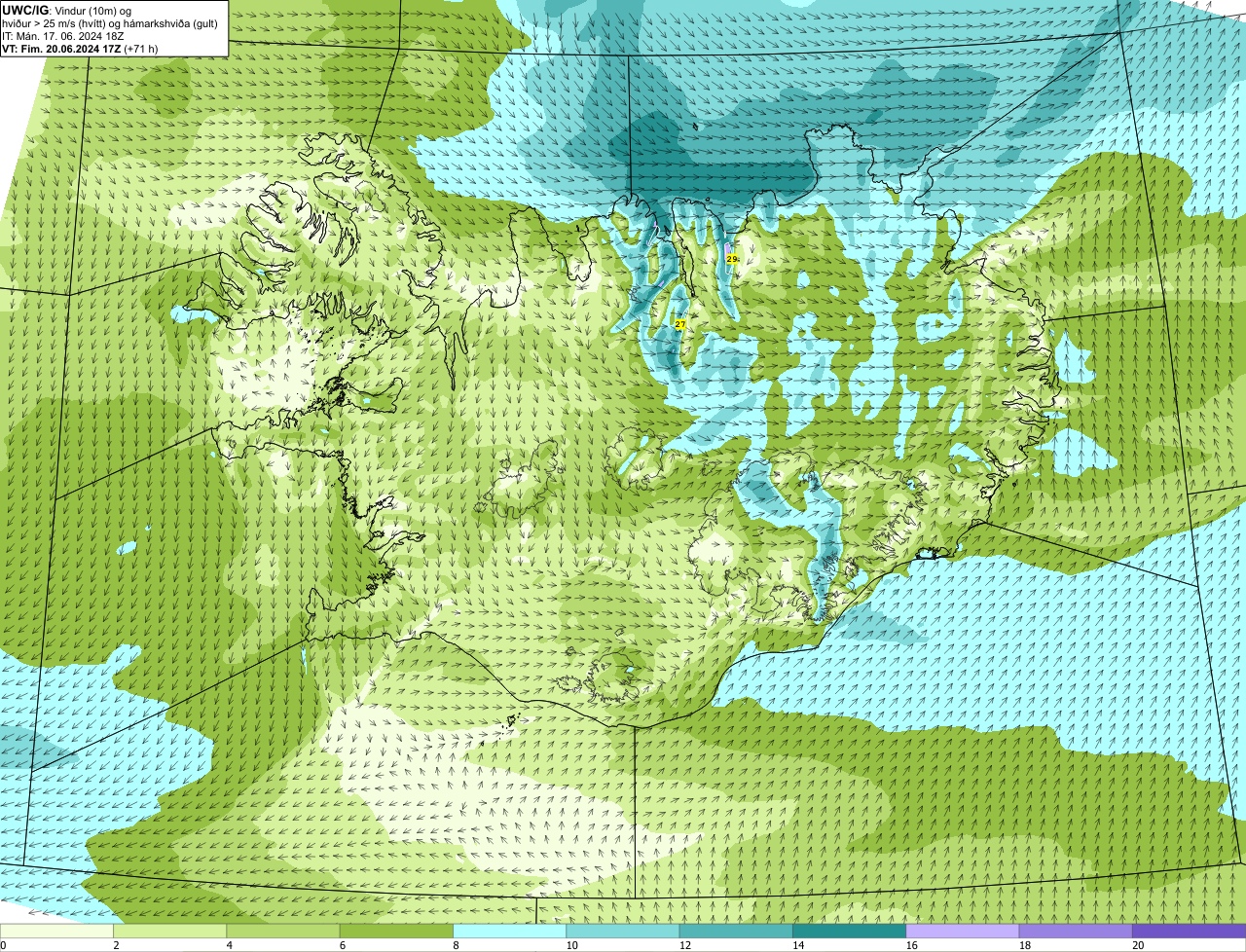Click the legend line starting 'hviður > 25 m/s'
This screenshot has height=952, width=1246.
point(110,23)
